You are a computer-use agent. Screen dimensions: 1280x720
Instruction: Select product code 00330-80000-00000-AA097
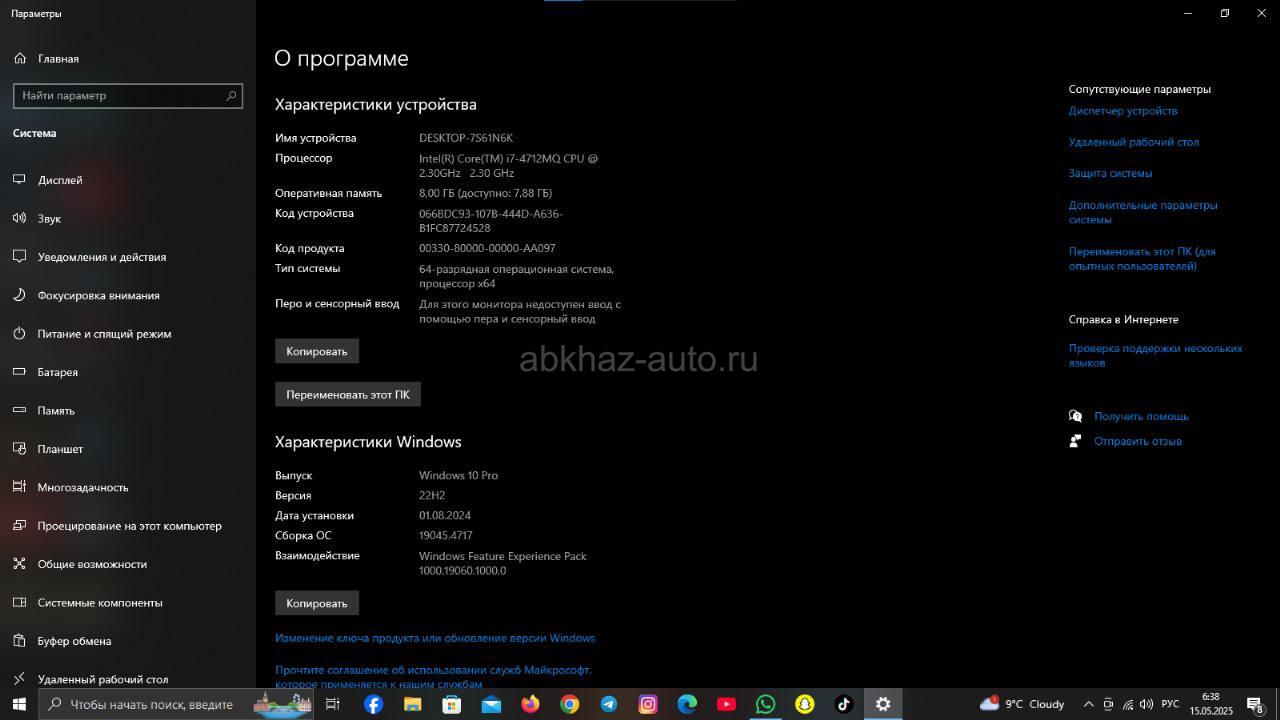[487, 248]
